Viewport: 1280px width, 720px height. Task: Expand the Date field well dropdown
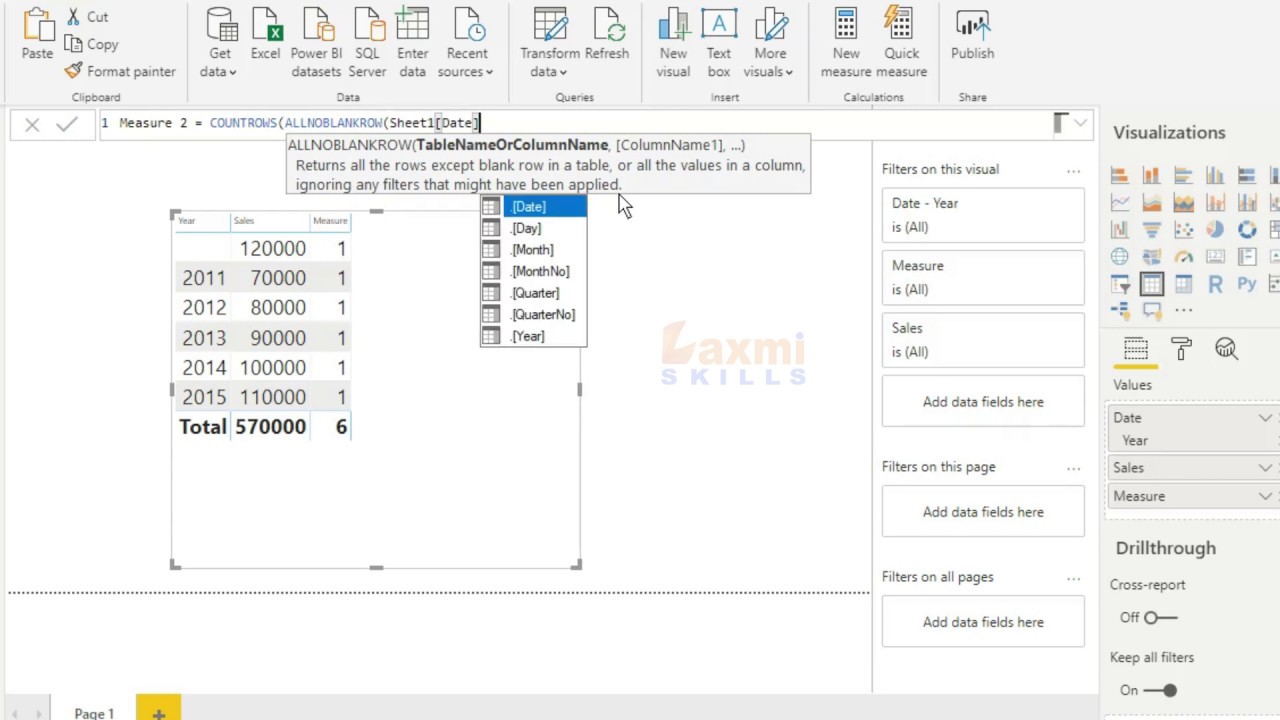pos(1265,418)
